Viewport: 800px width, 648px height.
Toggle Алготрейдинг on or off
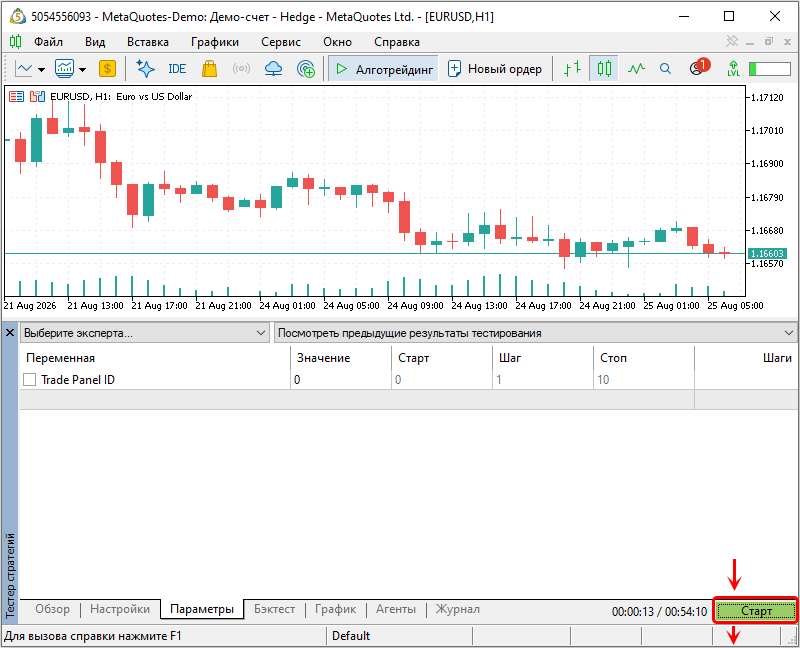[383, 69]
